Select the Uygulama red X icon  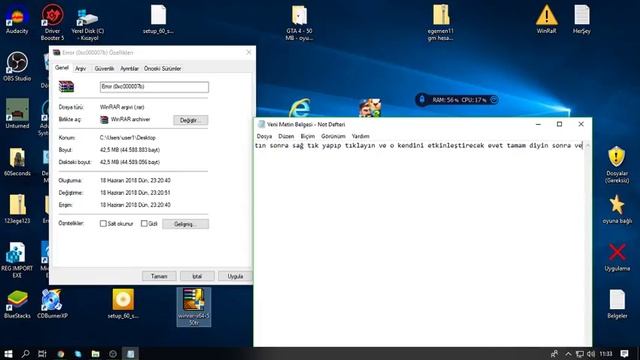click(617, 256)
